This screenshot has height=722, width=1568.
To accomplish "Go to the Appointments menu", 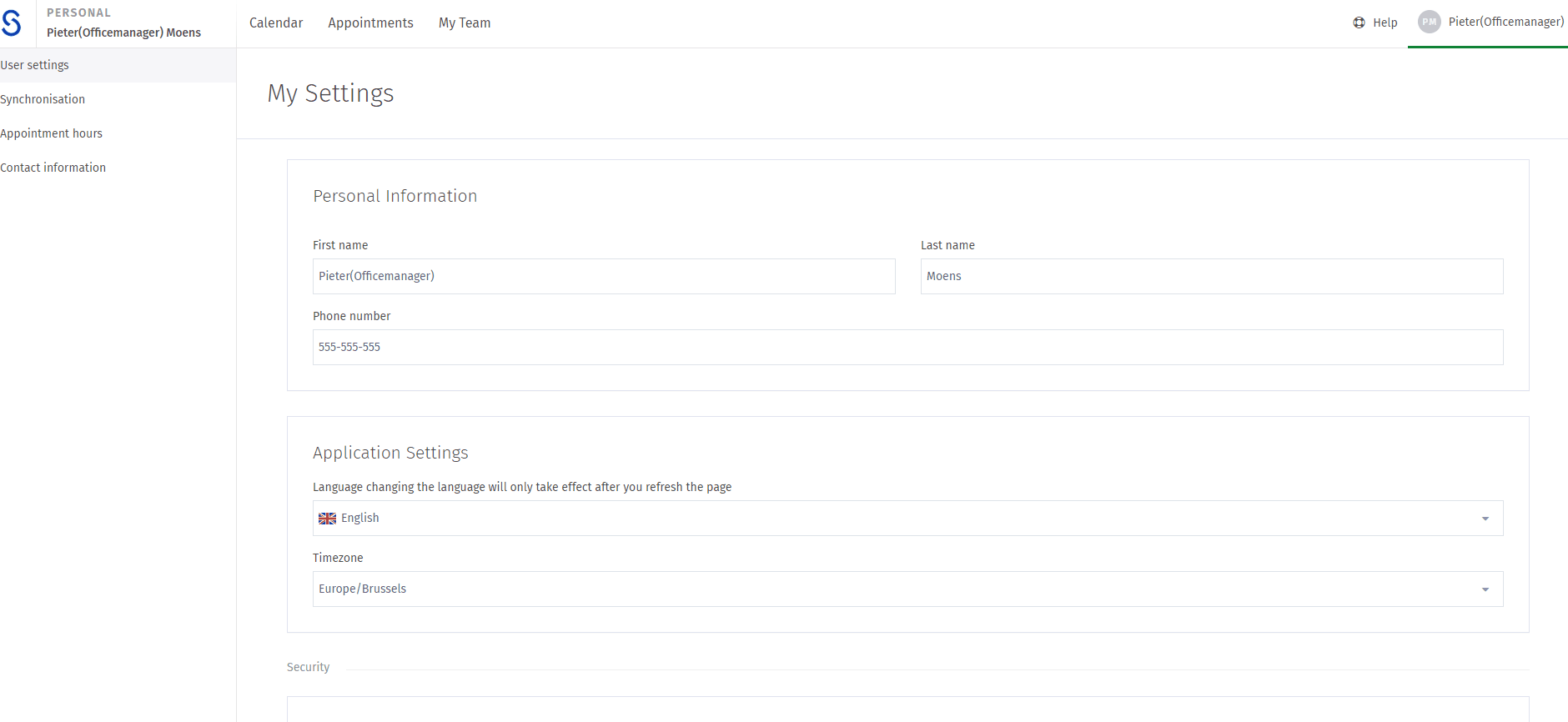I will (x=370, y=23).
